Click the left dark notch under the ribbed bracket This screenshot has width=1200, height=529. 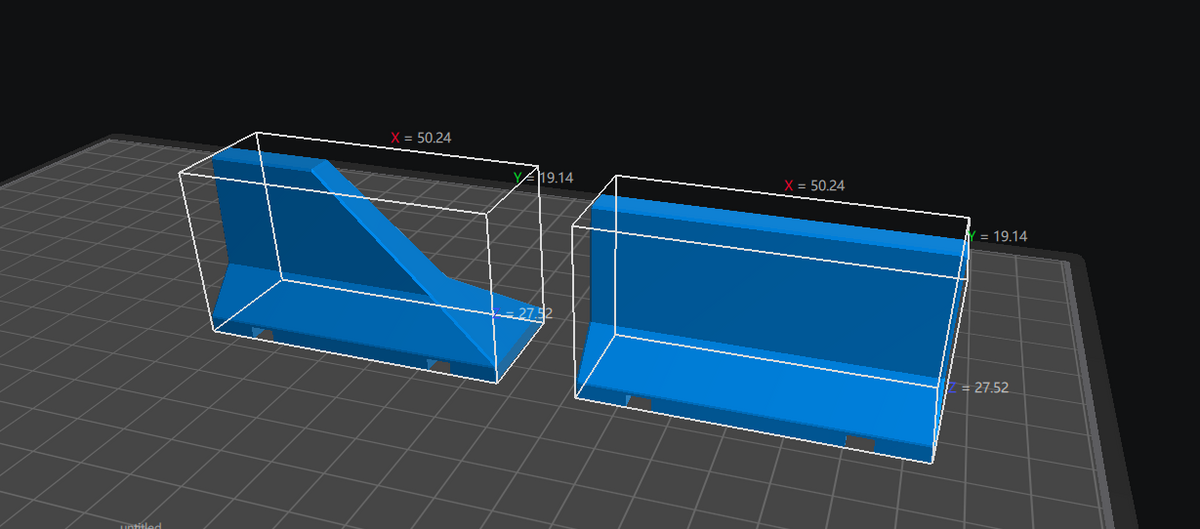pyautogui.click(x=262, y=333)
